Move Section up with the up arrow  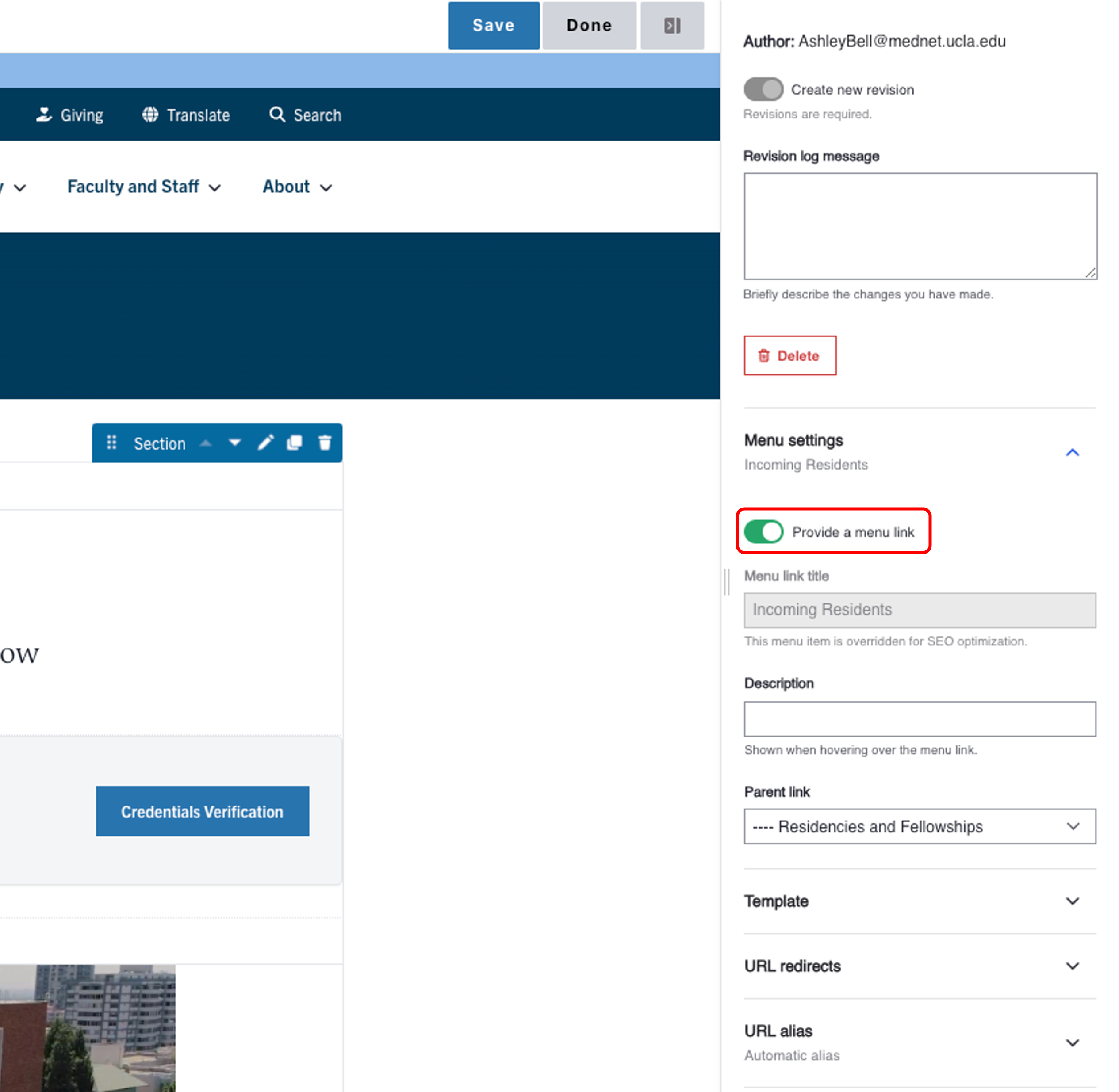206,443
